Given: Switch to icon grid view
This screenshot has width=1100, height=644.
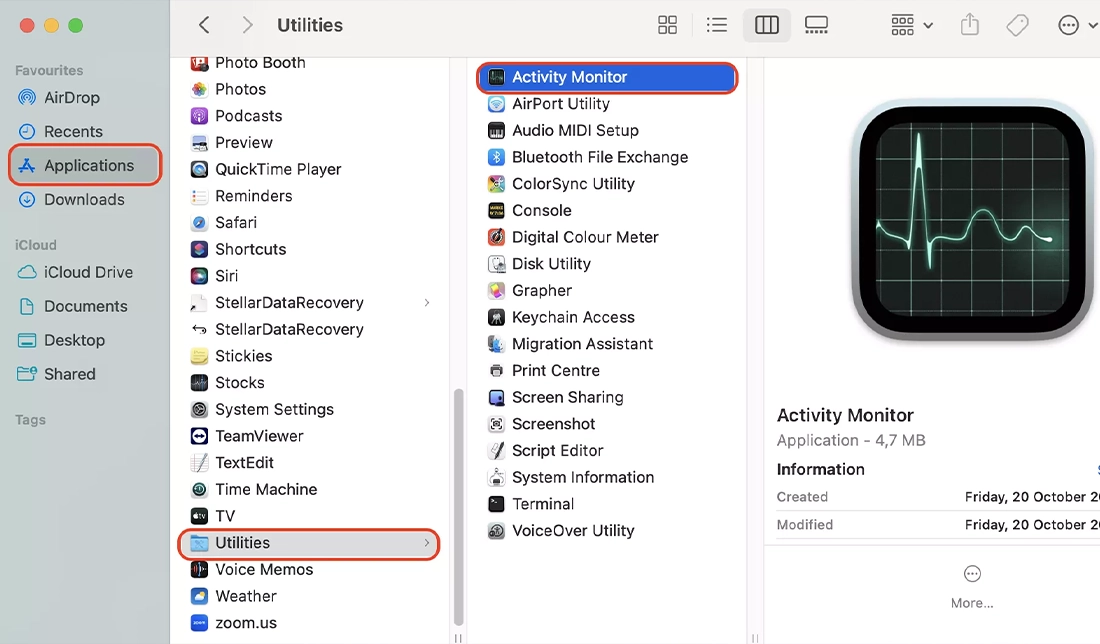Looking at the screenshot, I should (667, 24).
